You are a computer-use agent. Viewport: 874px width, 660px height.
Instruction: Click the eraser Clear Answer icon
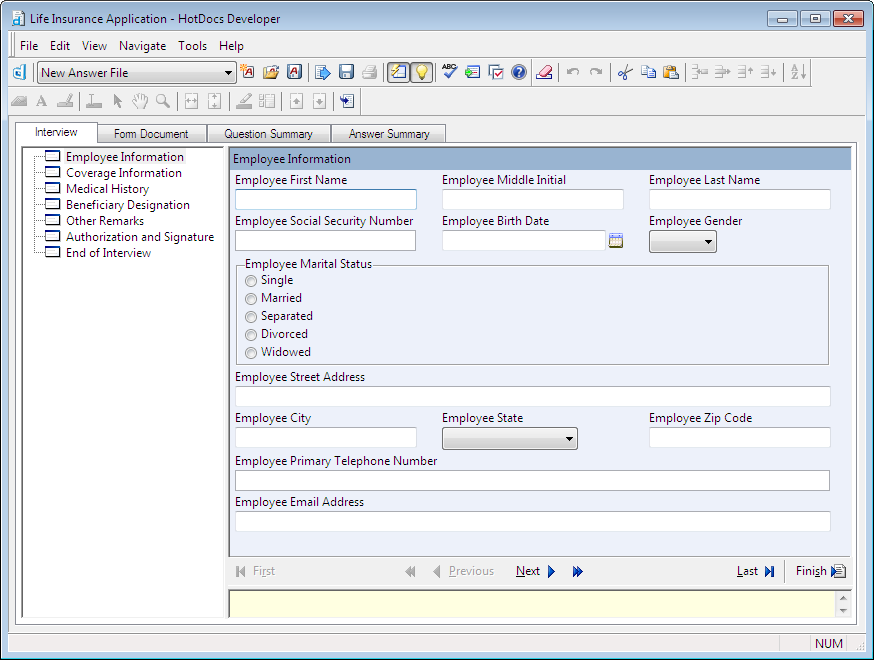coord(544,72)
